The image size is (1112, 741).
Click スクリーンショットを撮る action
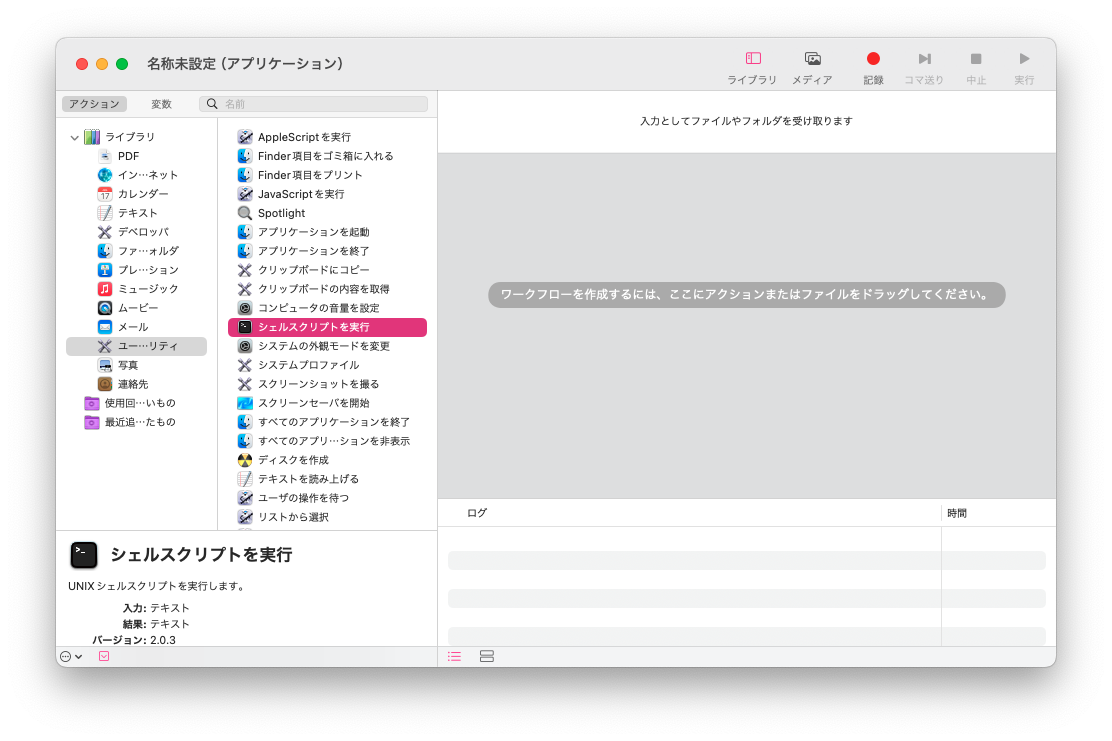pos(318,384)
